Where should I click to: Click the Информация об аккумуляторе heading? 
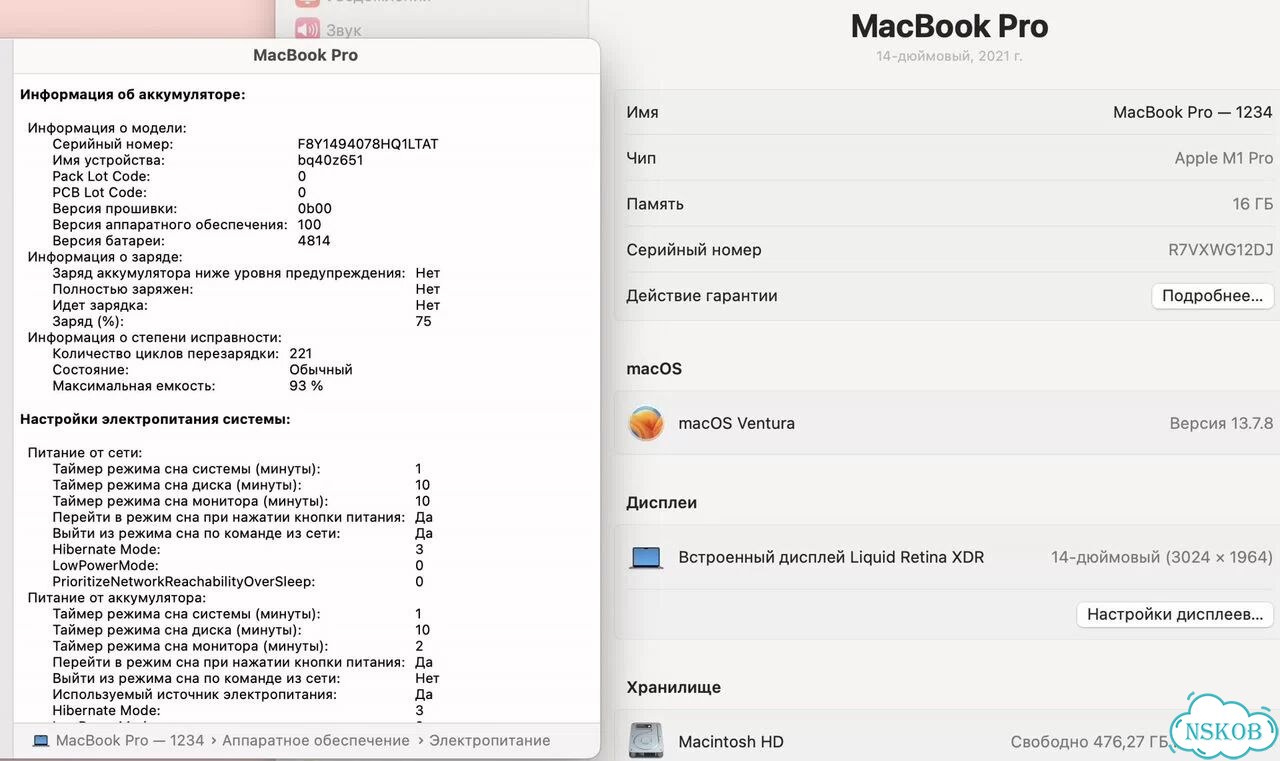[133, 95]
